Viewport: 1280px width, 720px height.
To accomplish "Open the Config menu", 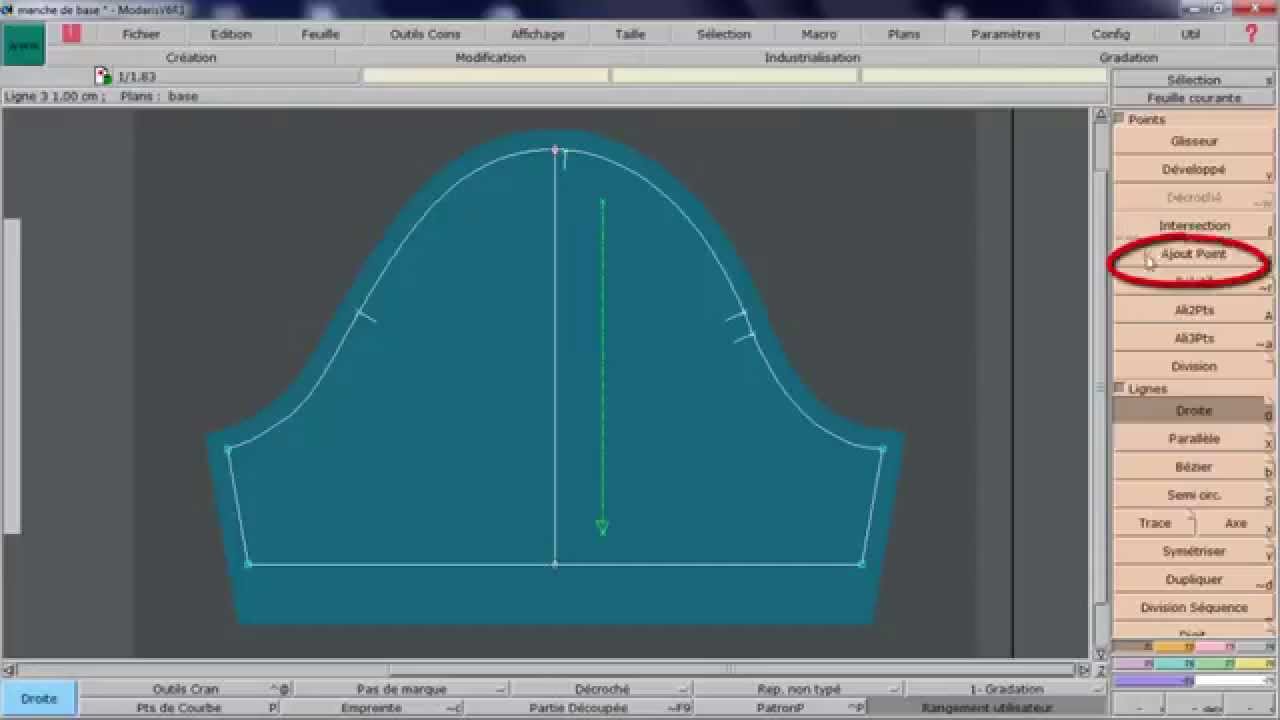I will [x=1111, y=34].
